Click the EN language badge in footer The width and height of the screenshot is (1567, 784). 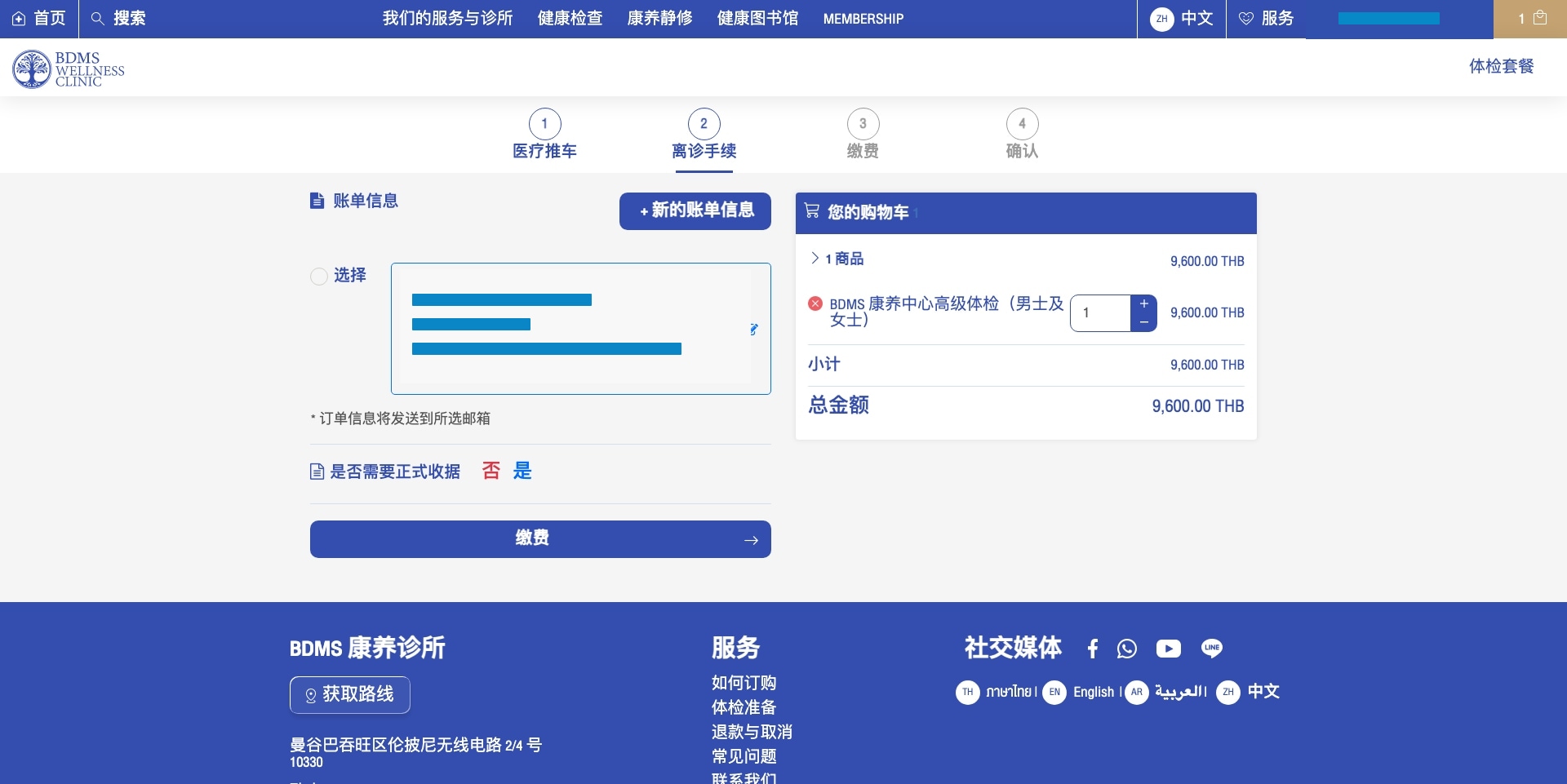click(1054, 692)
